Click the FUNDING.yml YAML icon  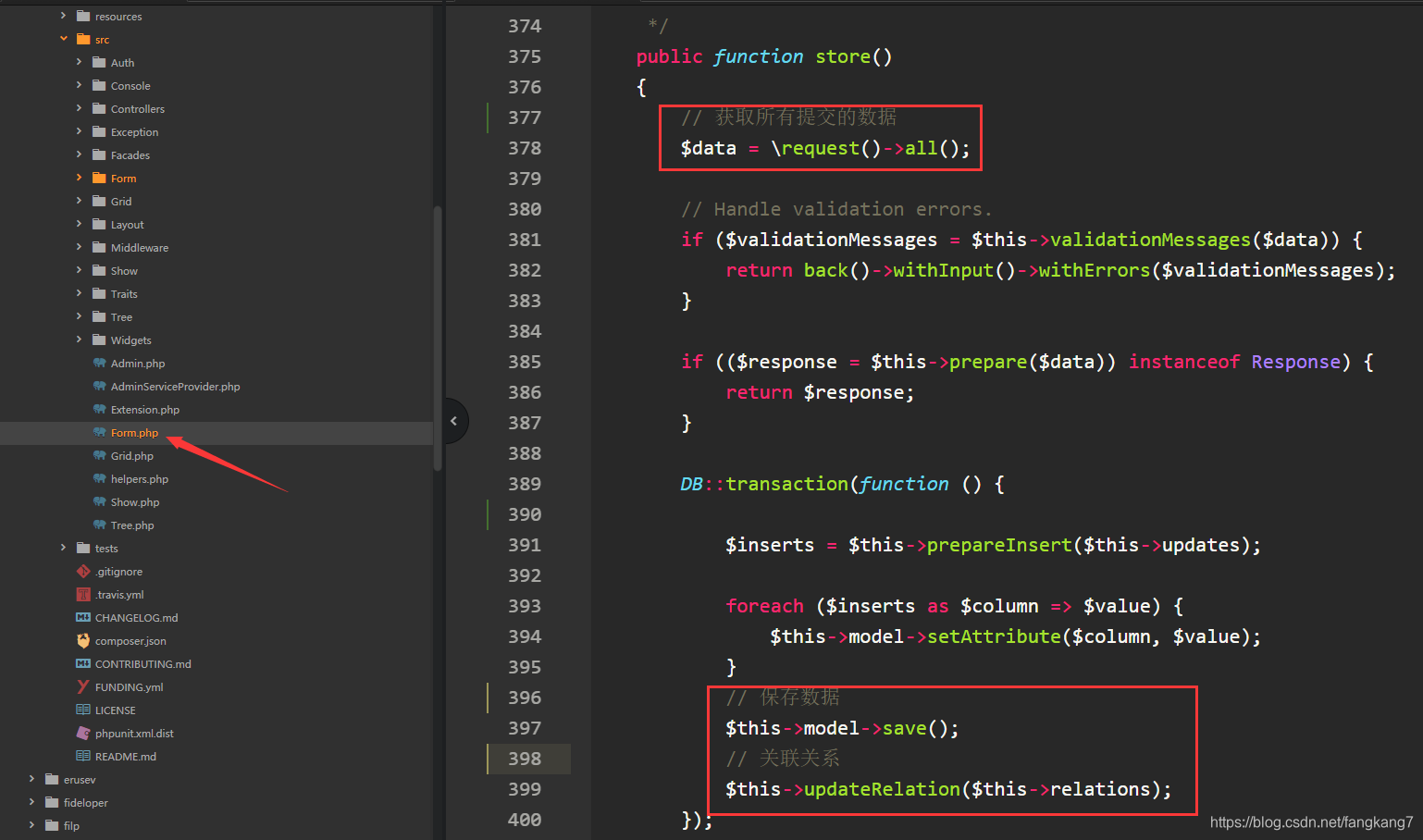click(x=83, y=686)
